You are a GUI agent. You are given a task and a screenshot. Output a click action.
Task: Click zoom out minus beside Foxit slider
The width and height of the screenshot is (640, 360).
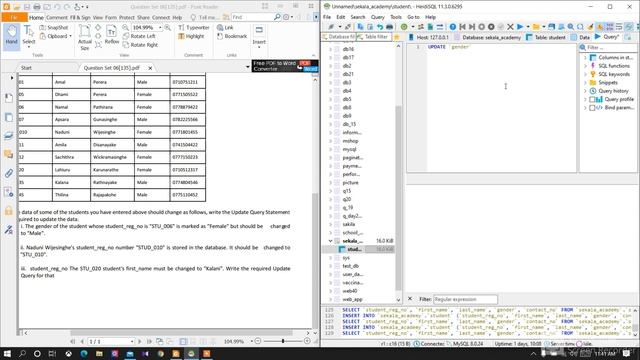[258, 341]
